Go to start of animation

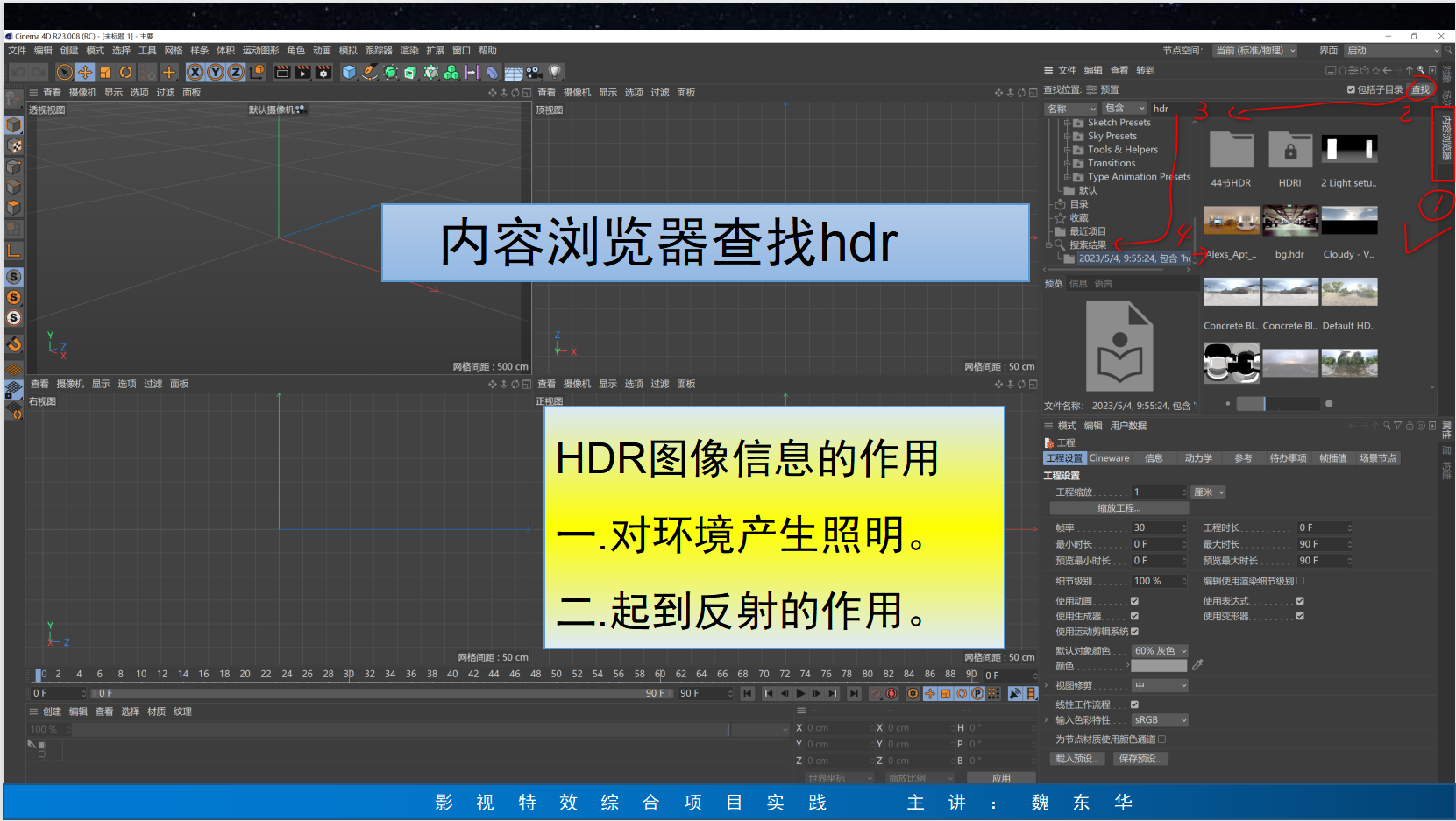pos(748,693)
